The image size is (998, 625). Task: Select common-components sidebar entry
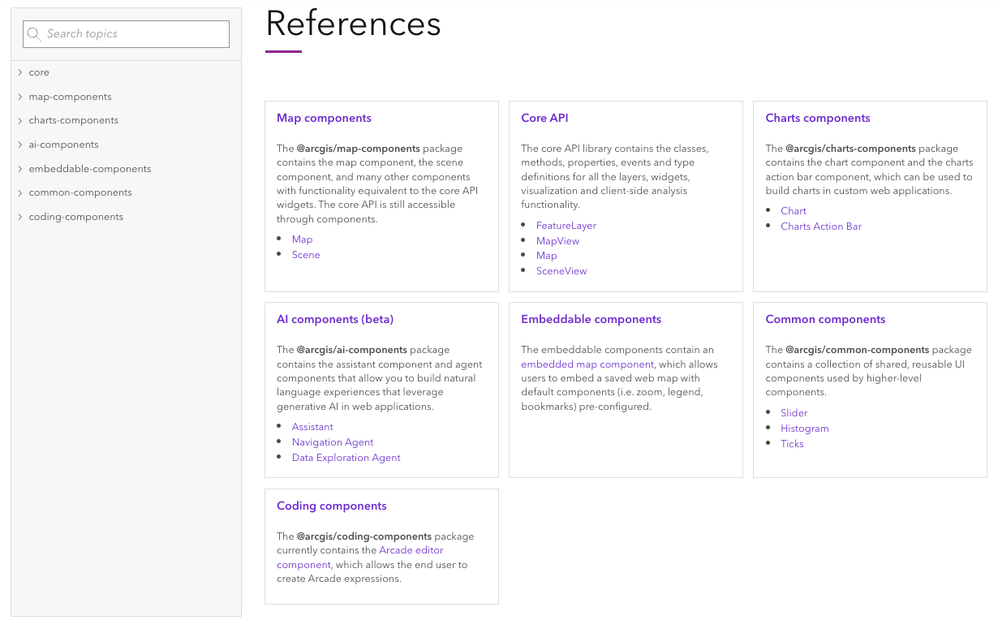coord(80,192)
